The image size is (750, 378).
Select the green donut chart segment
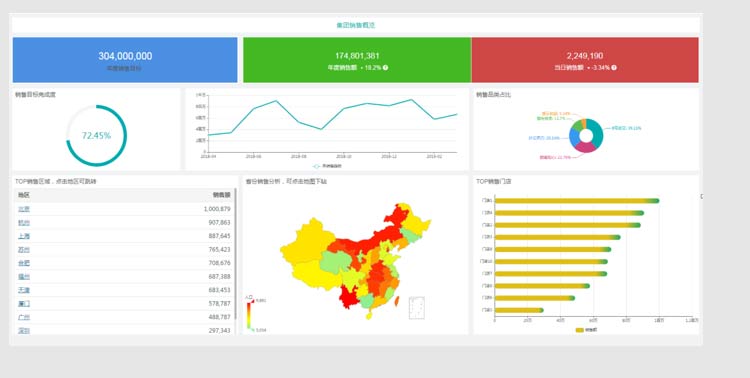coord(577,125)
